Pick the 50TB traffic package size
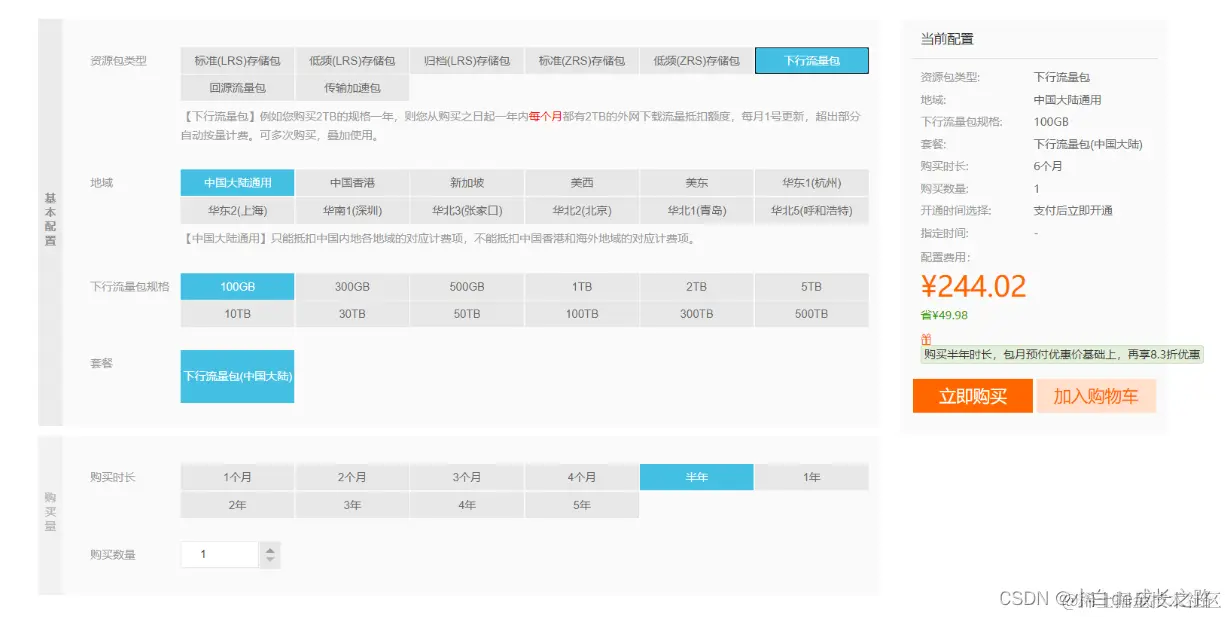 [x=467, y=314]
